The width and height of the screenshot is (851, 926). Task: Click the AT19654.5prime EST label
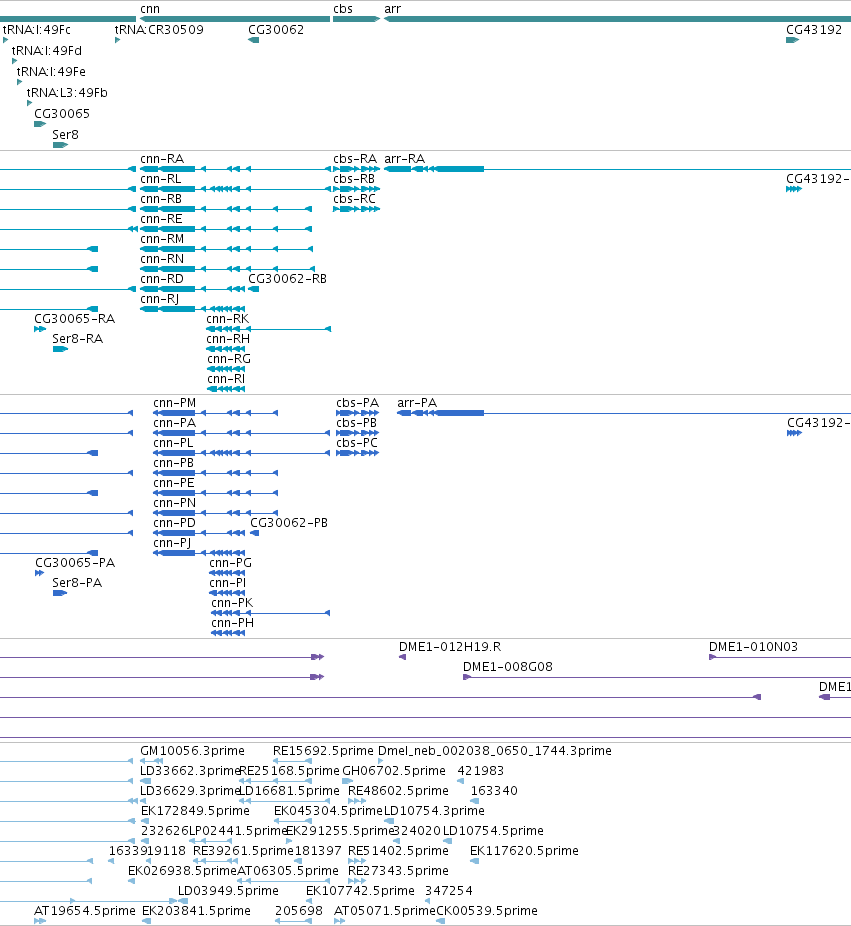click(84, 911)
